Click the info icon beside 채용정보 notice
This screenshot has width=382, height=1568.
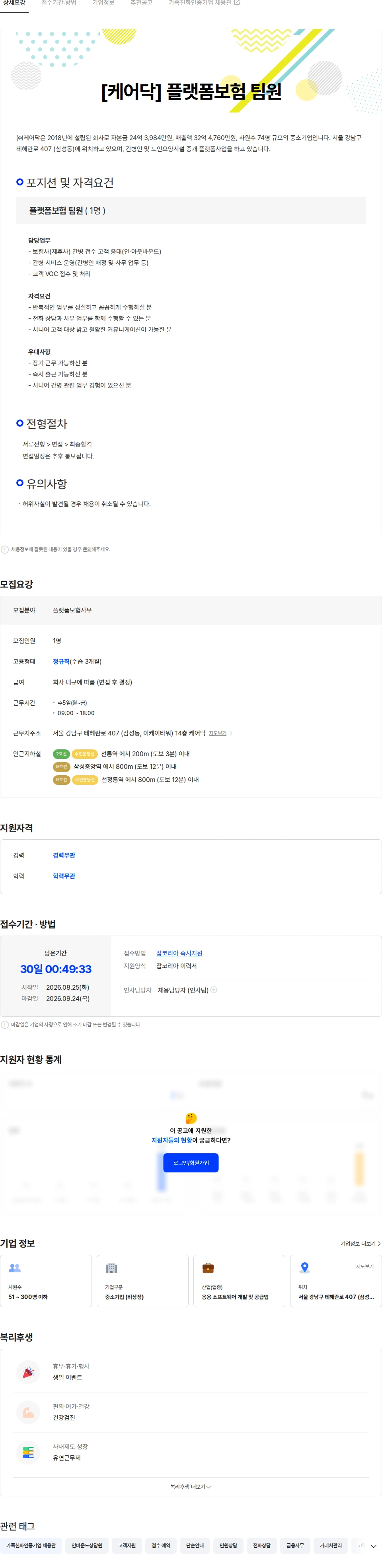tap(5, 549)
